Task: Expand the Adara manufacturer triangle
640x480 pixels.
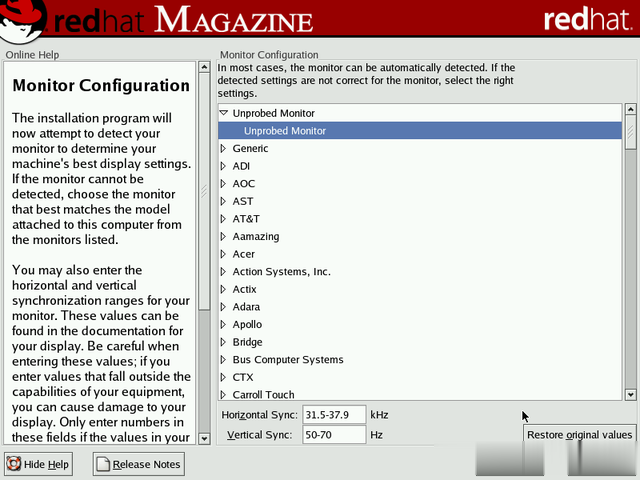Action: [x=223, y=307]
